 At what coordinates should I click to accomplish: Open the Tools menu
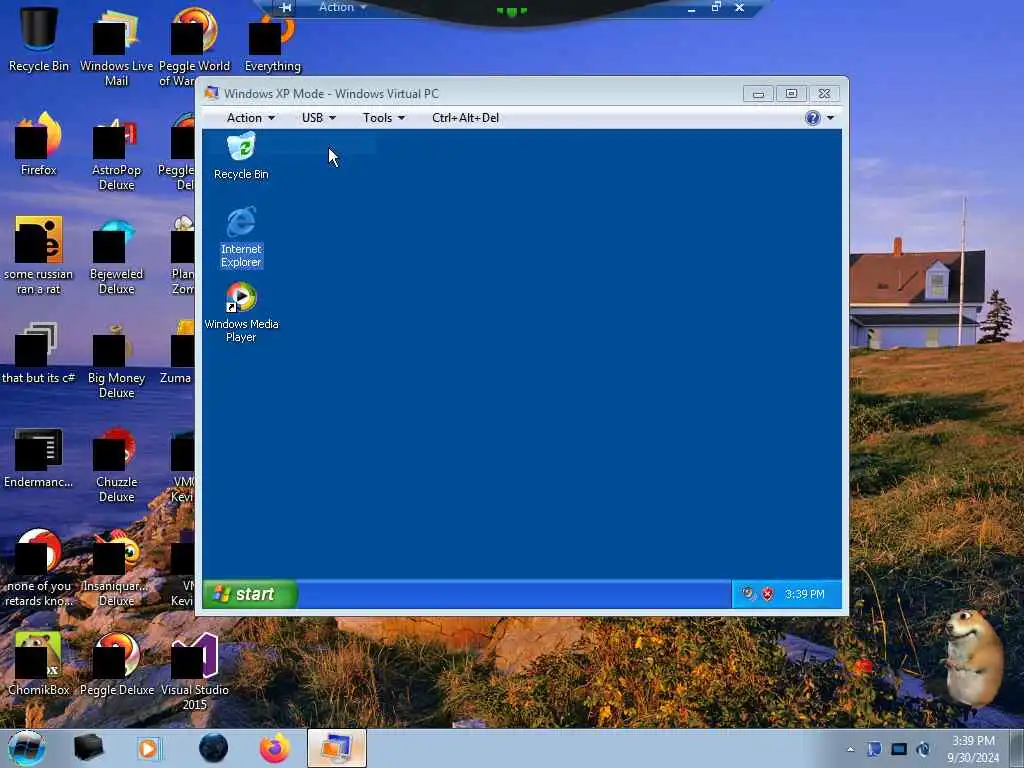(384, 118)
